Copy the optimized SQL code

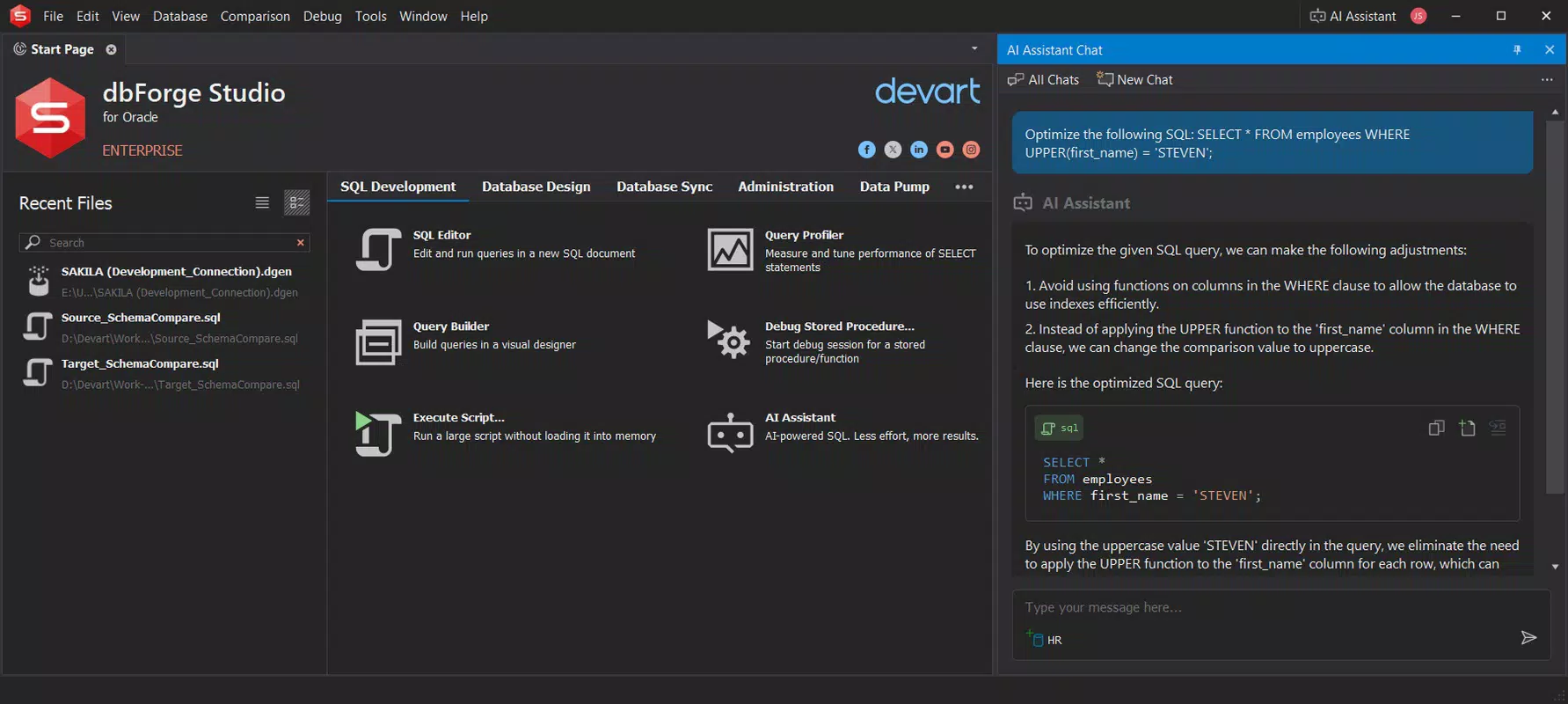(1436, 428)
